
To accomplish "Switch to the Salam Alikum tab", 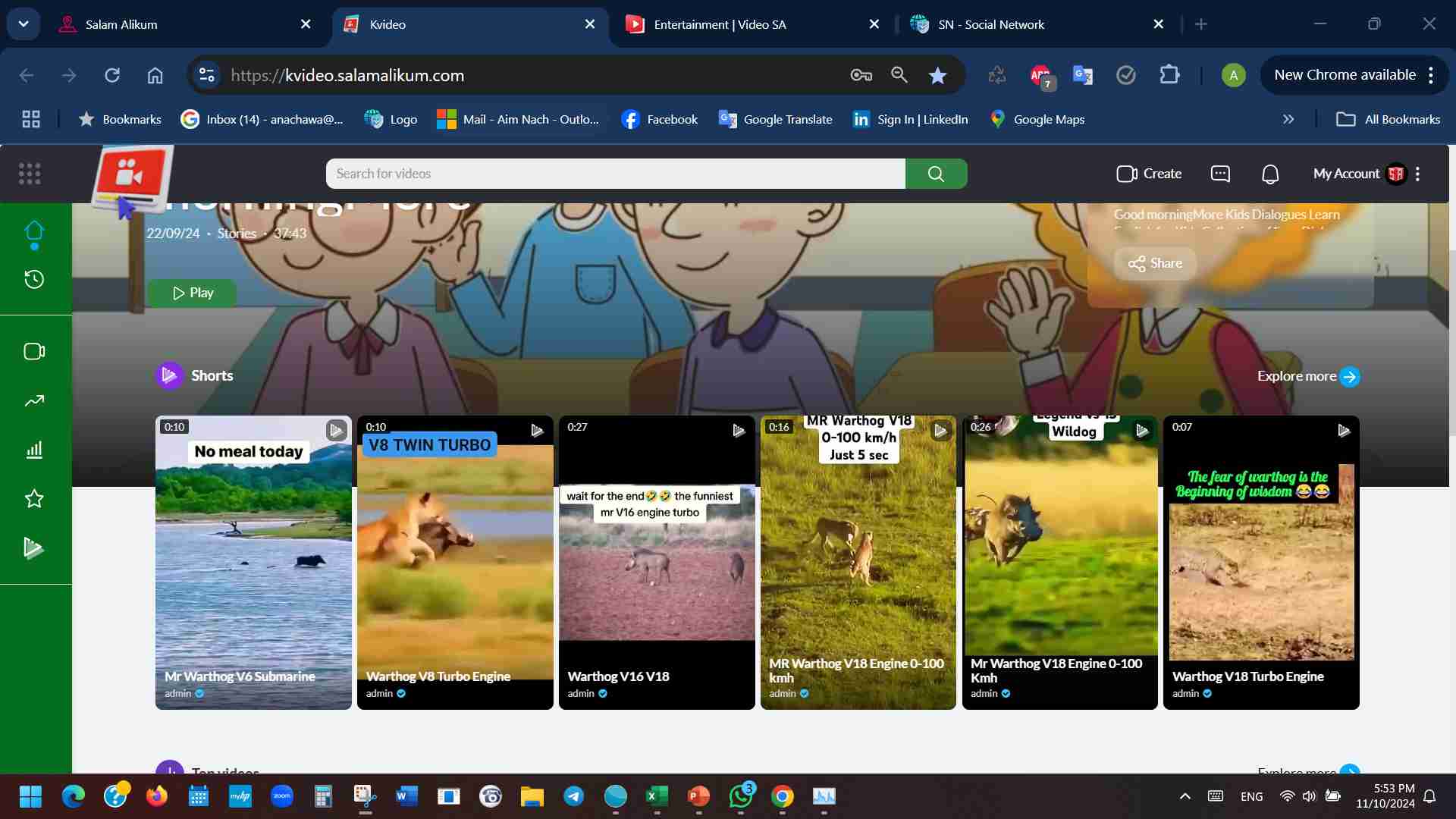I will coord(186,24).
